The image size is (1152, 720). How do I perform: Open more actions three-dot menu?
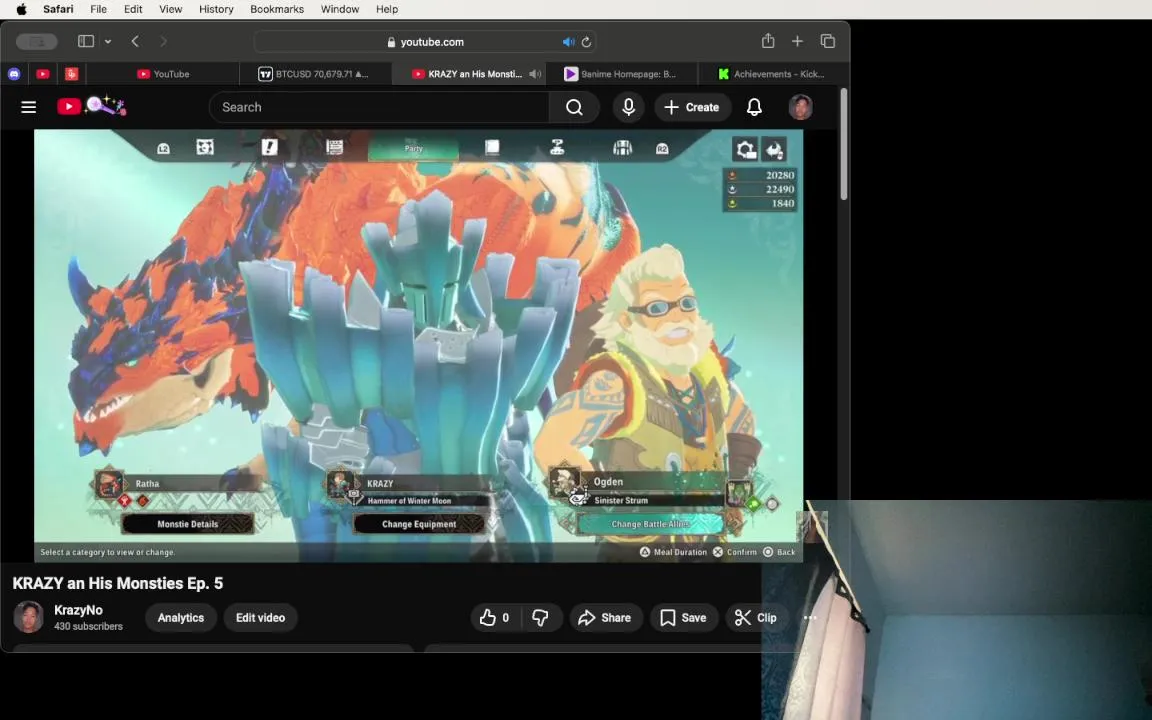(x=810, y=618)
